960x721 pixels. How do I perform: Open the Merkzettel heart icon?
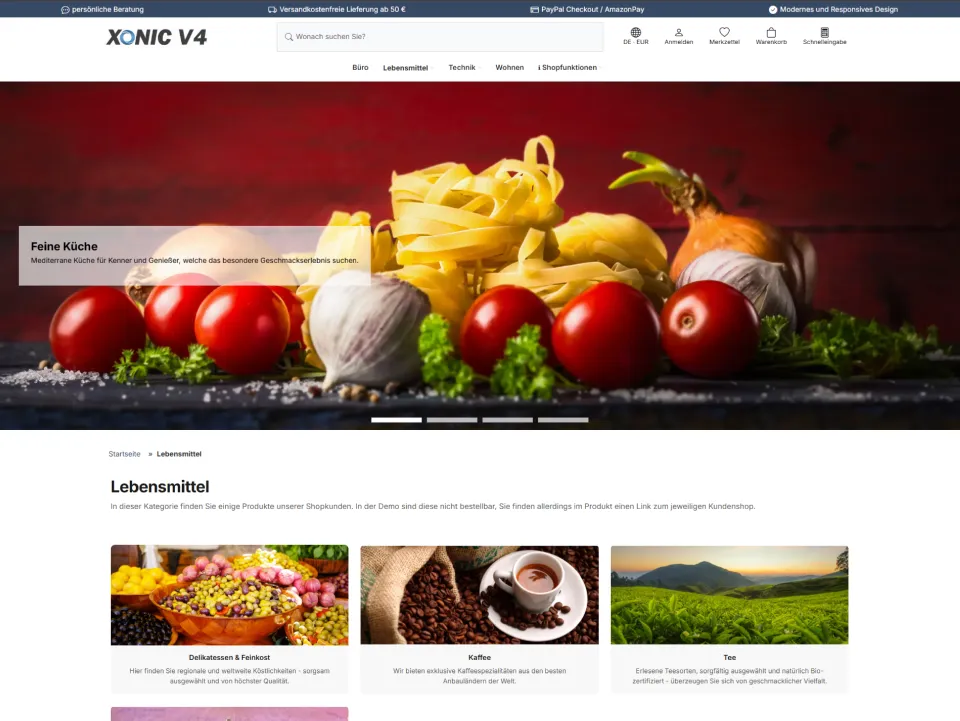[724, 32]
